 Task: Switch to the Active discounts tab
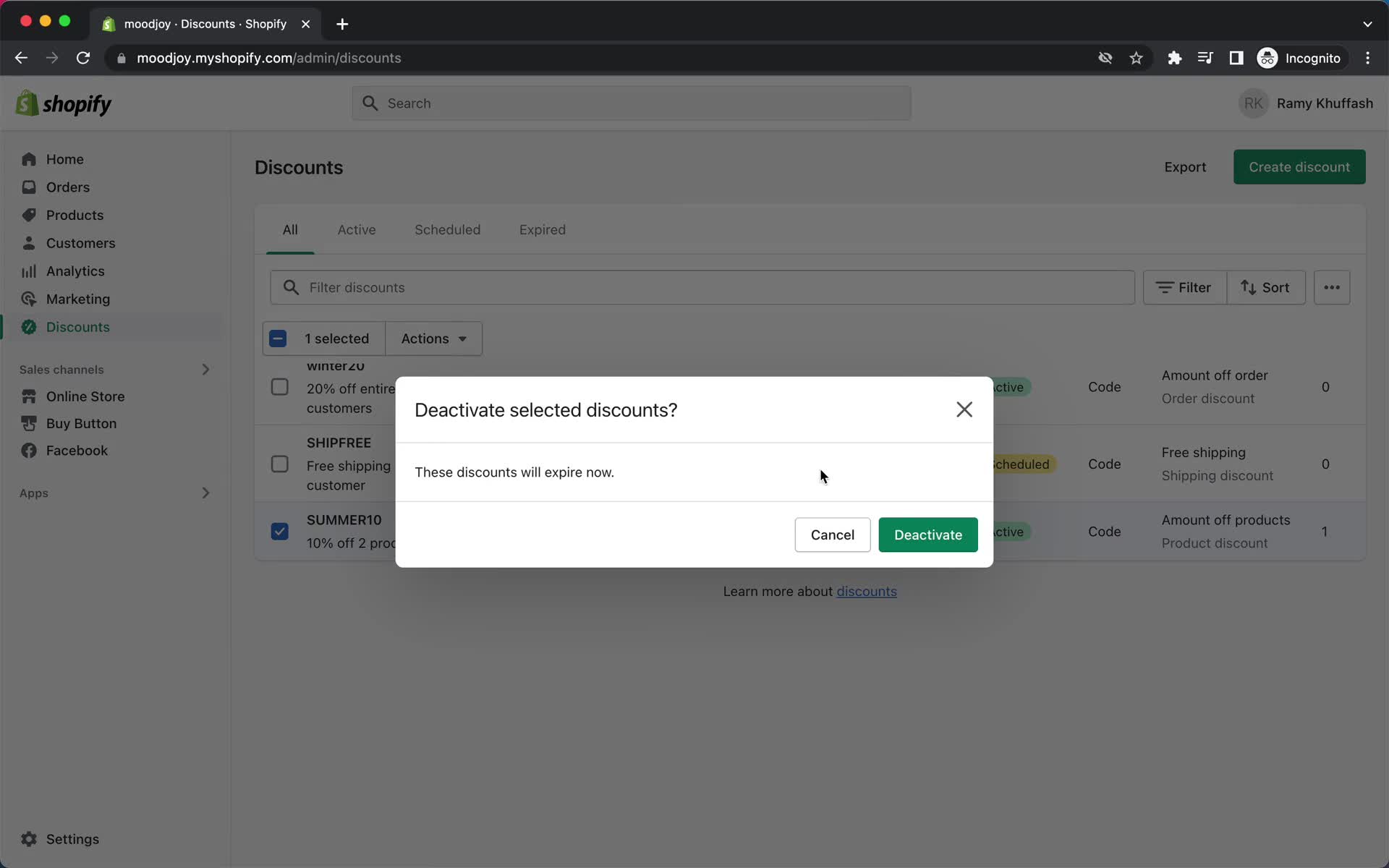357,230
